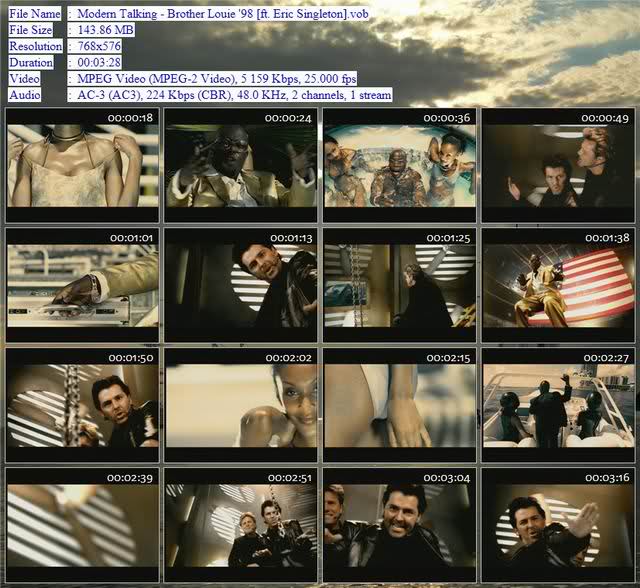Click the 'File Name' label

point(35,14)
